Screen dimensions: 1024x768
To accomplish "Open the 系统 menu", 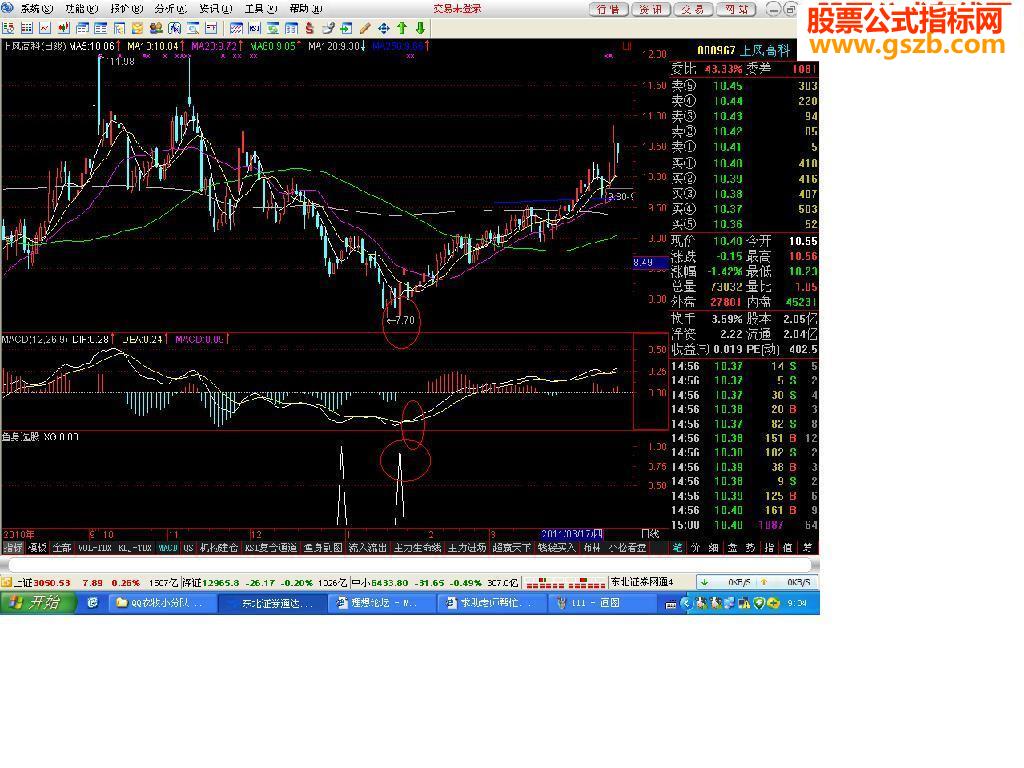I will click(x=37, y=8).
